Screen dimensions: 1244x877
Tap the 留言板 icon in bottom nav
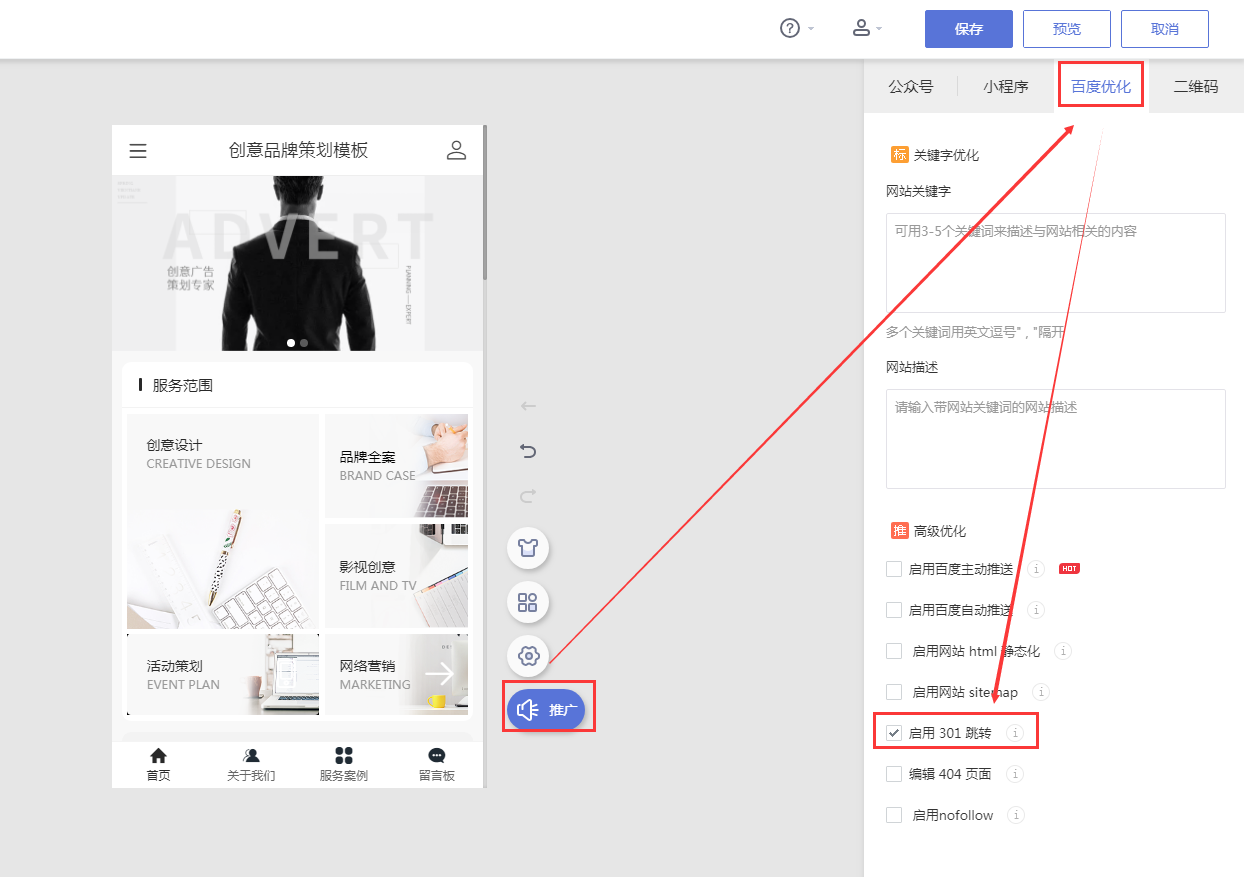[x=436, y=756]
